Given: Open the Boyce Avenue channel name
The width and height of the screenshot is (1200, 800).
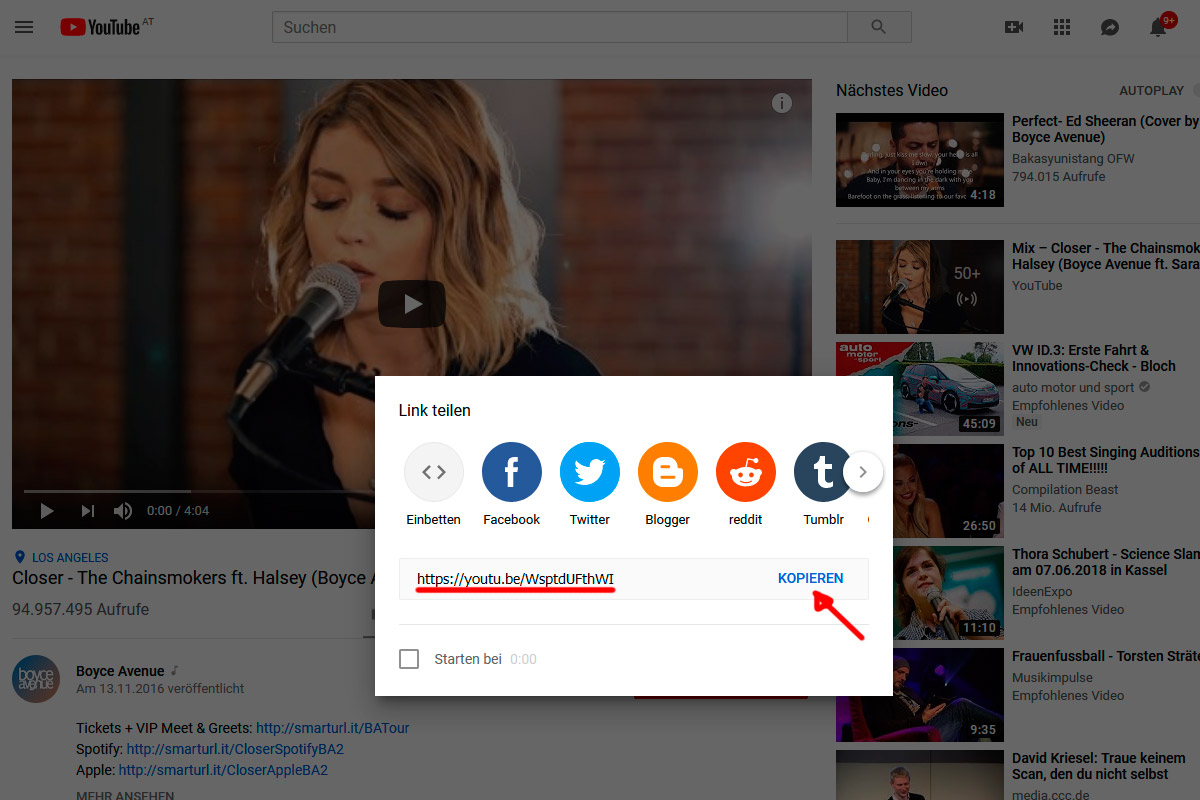Looking at the screenshot, I should (x=120, y=671).
